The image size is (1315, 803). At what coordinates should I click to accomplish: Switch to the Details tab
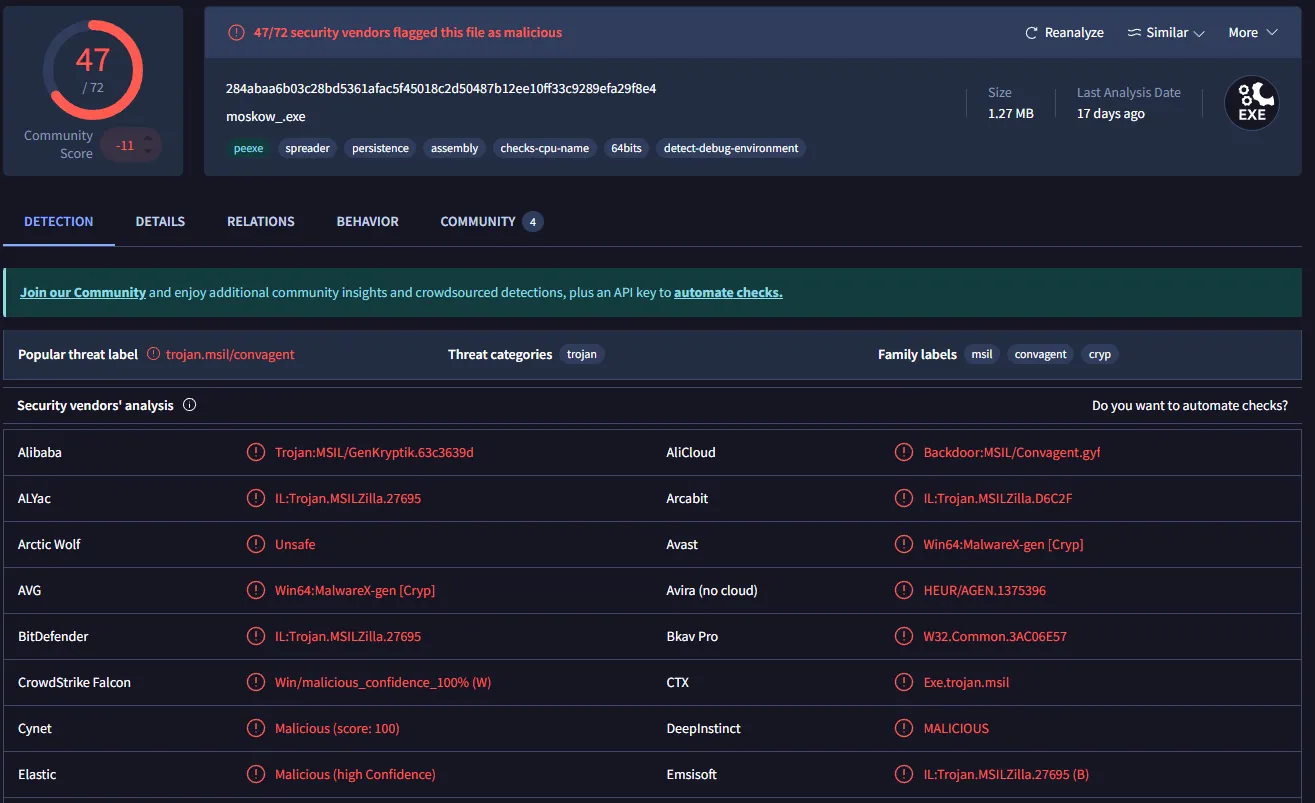[x=160, y=221]
